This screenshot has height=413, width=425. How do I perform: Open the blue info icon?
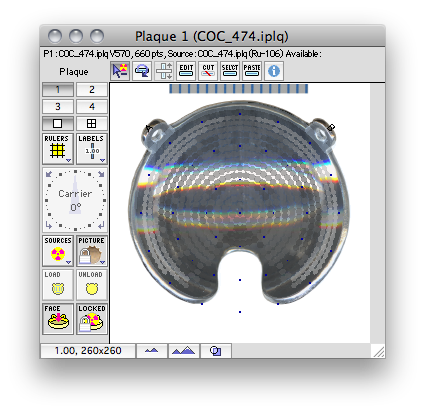[274, 71]
